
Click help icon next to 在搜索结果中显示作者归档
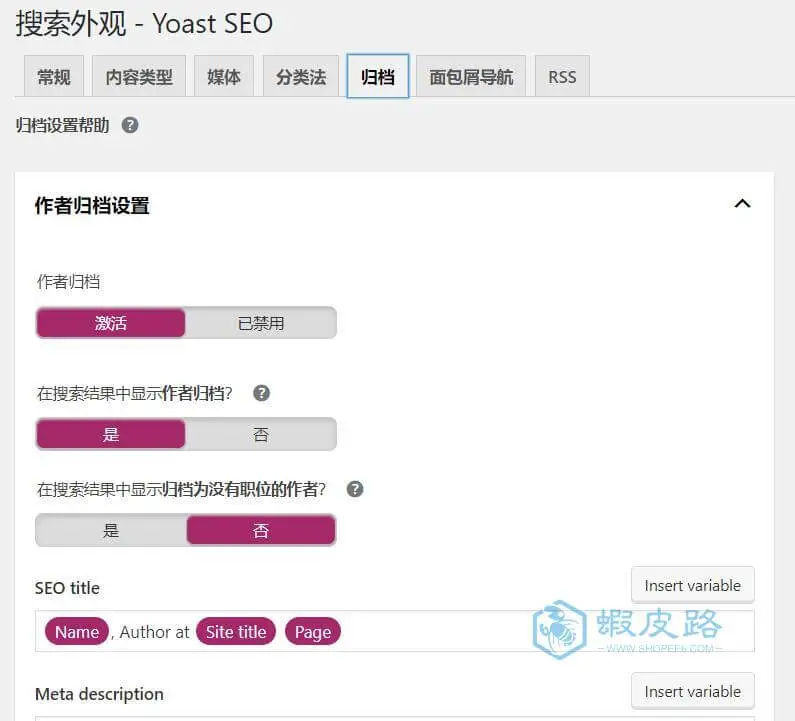261,393
